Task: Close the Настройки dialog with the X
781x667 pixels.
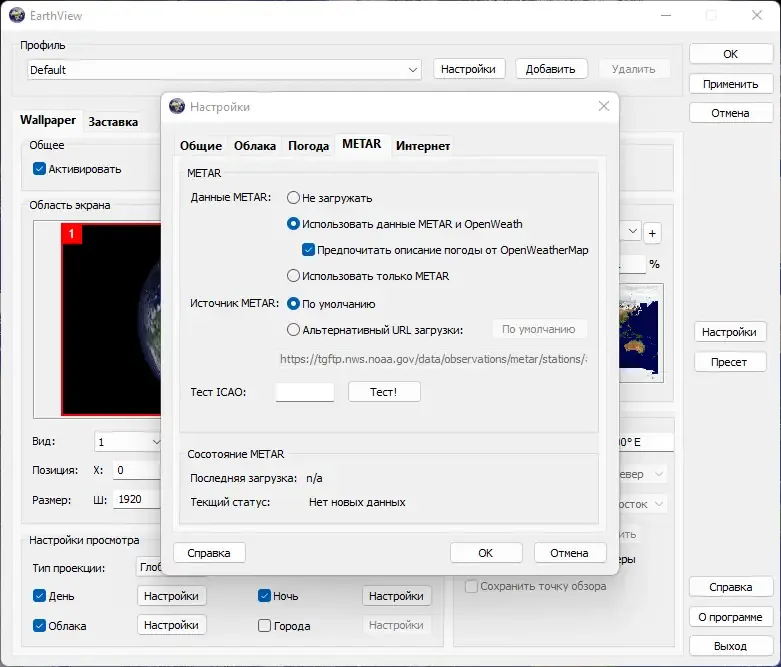Action: (604, 106)
